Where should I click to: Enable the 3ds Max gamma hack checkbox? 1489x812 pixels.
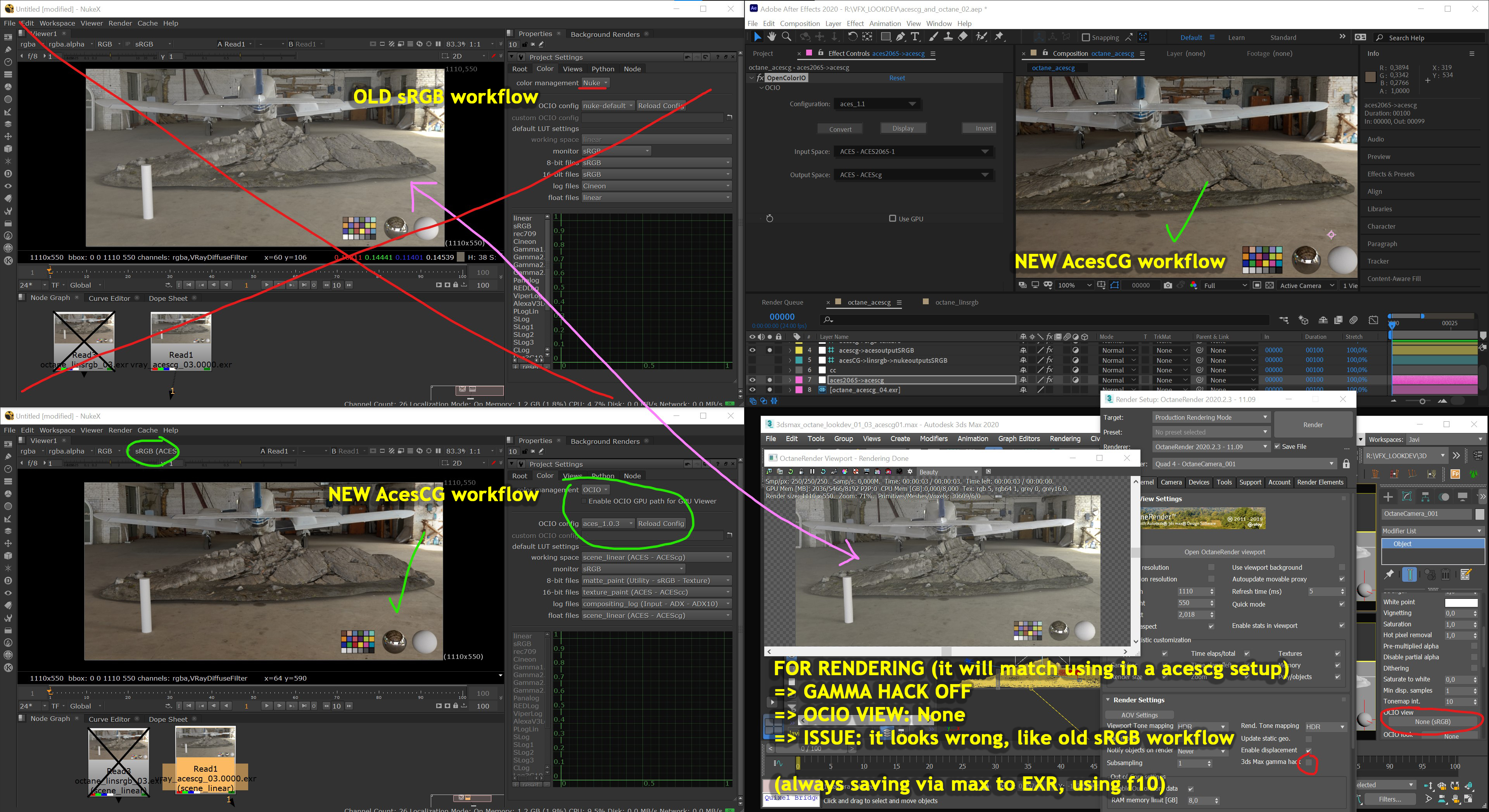pos(1309,762)
